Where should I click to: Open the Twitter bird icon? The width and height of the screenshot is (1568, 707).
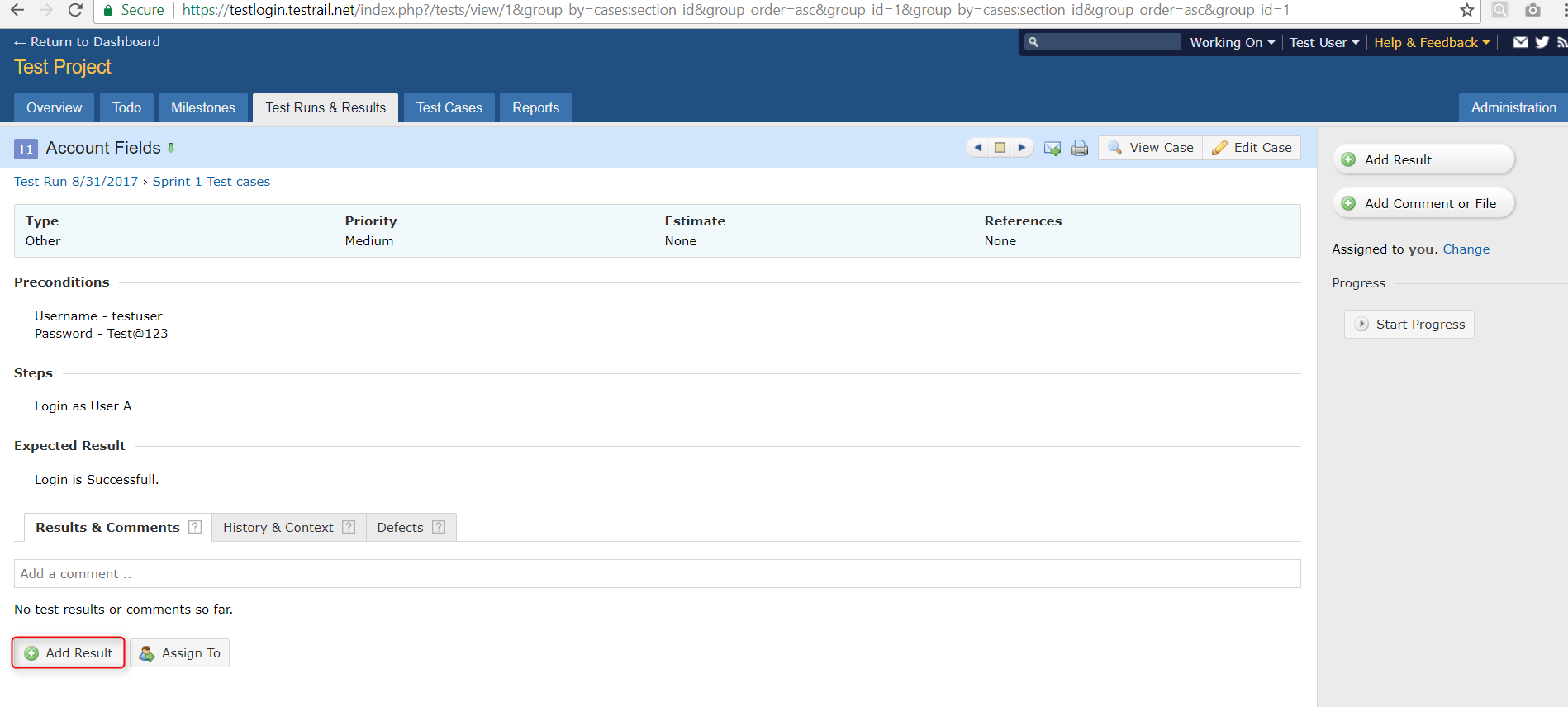click(x=1542, y=42)
